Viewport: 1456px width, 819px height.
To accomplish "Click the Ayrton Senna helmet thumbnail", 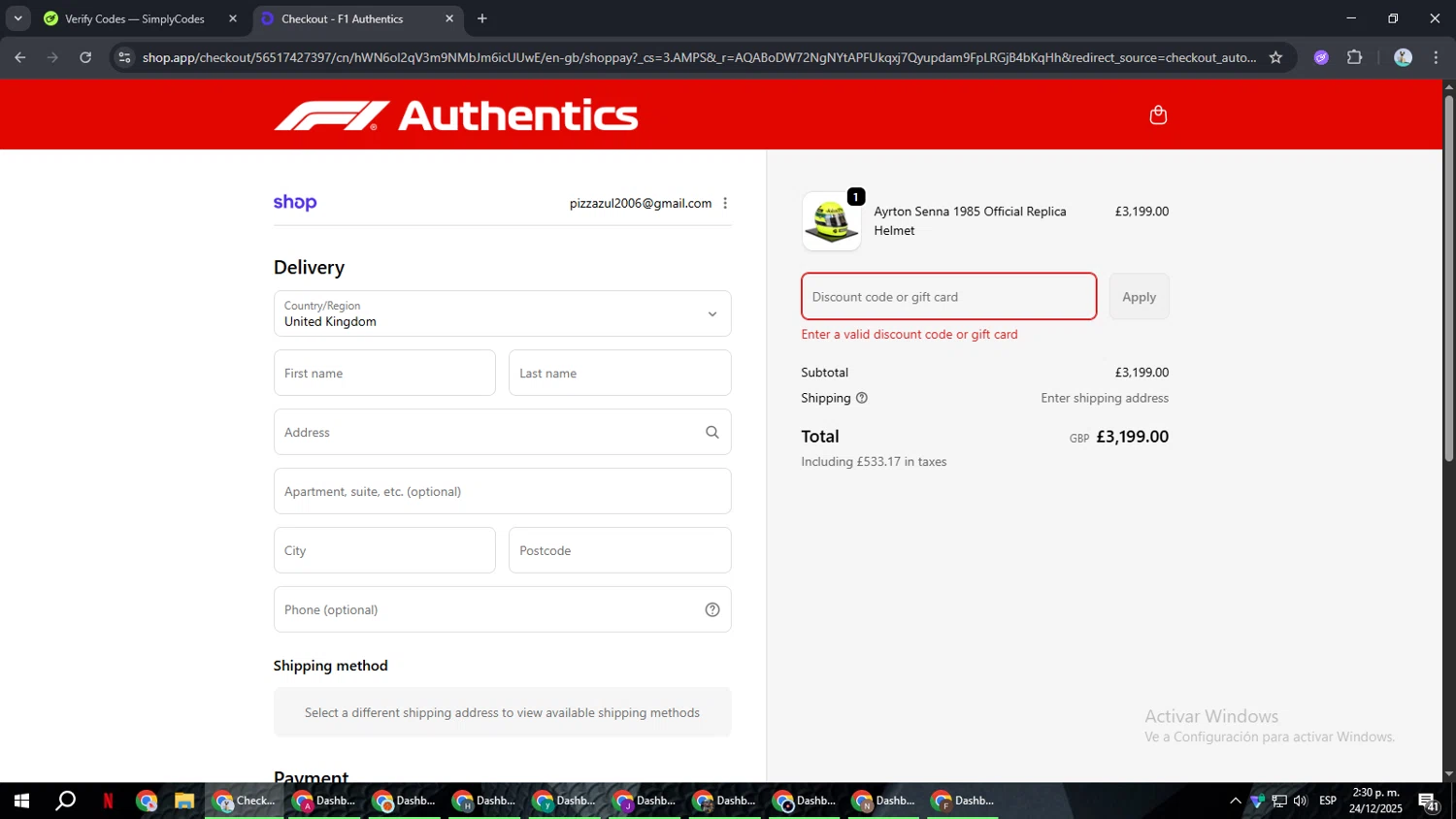I will [x=831, y=221].
